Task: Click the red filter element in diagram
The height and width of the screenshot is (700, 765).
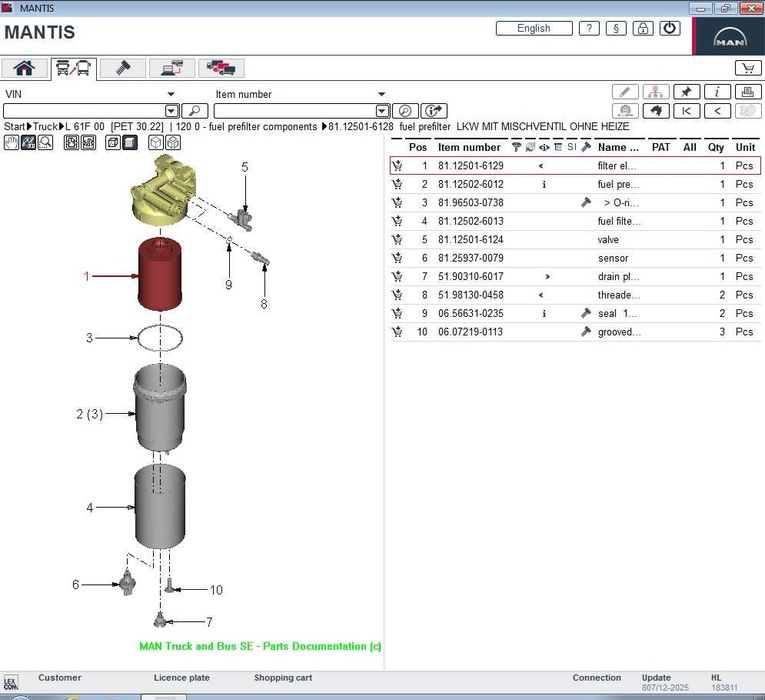Action: point(160,274)
